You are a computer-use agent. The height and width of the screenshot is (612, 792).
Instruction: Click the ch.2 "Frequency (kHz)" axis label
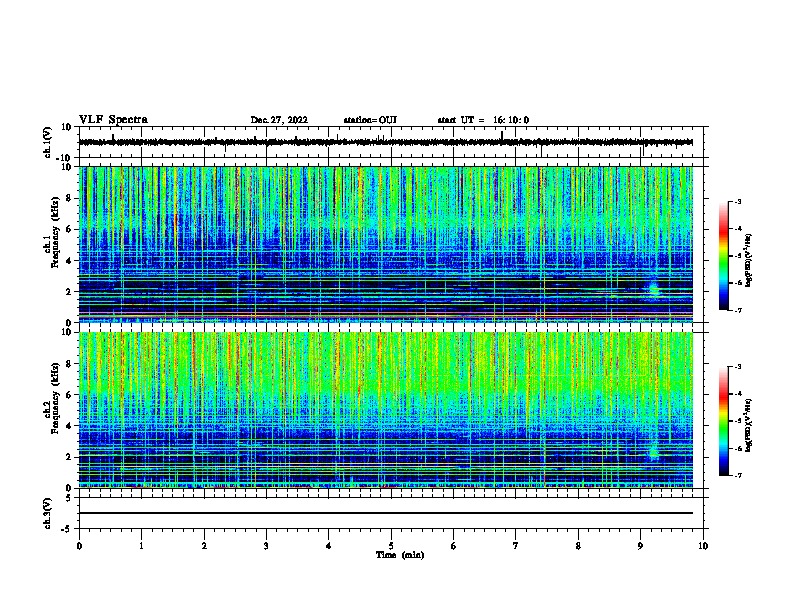point(55,398)
